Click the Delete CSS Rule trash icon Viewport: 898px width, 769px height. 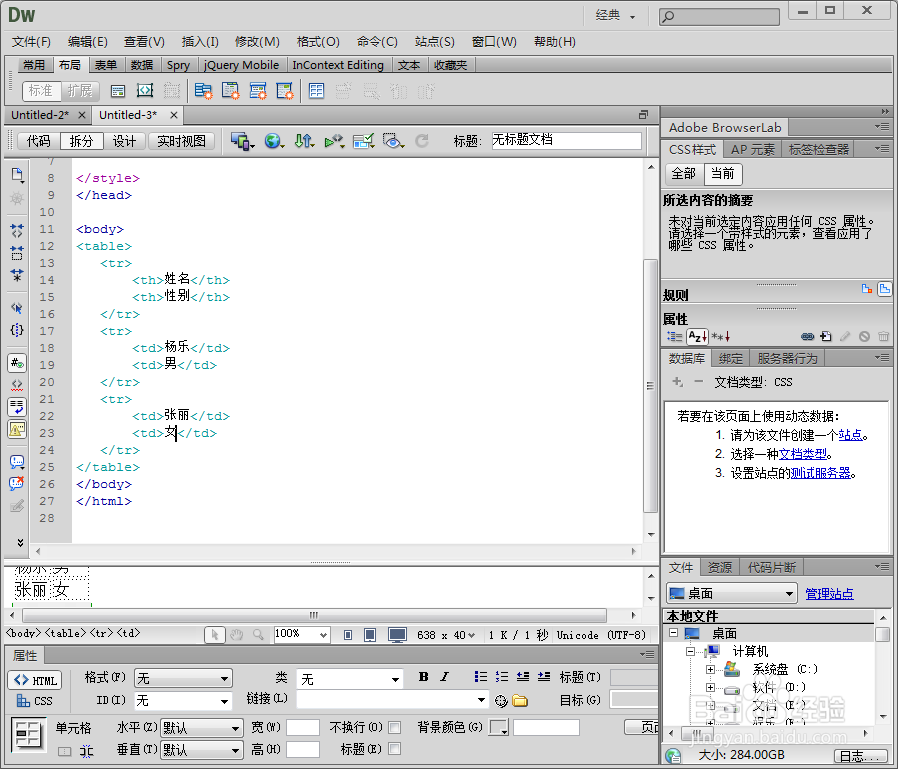tap(883, 336)
